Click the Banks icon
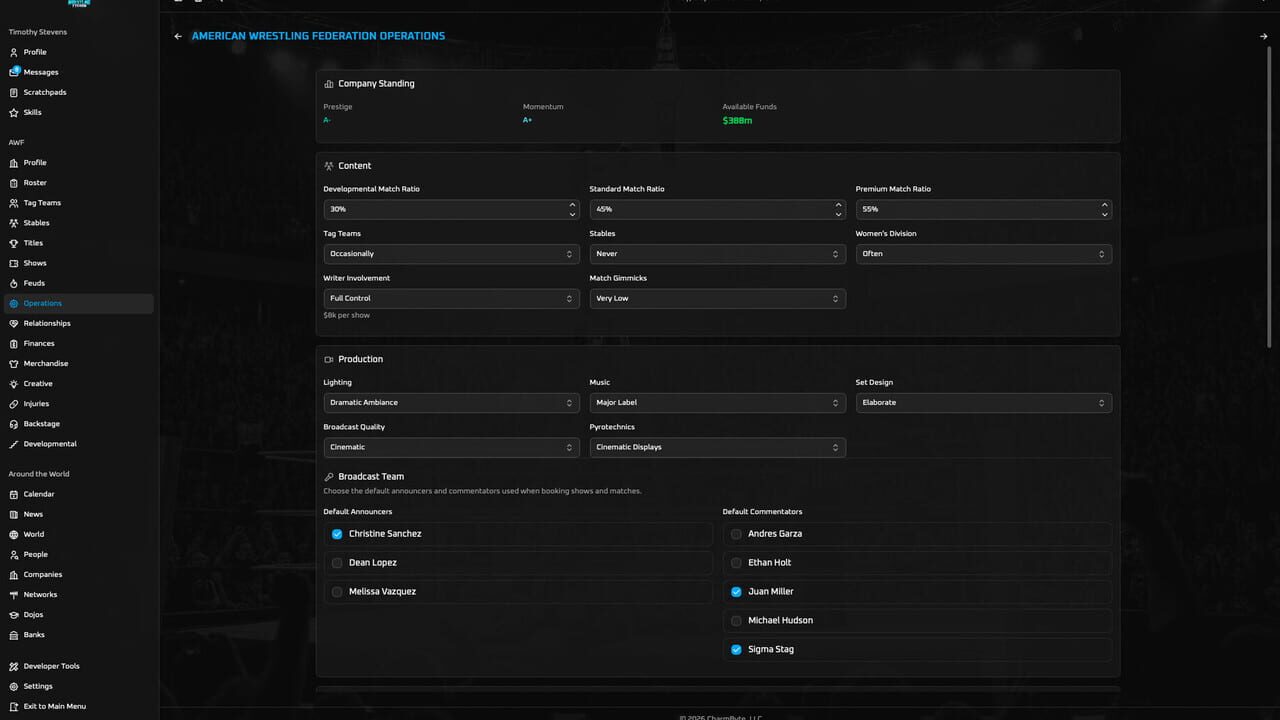This screenshot has height=720, width=1280. click(14, 635)
